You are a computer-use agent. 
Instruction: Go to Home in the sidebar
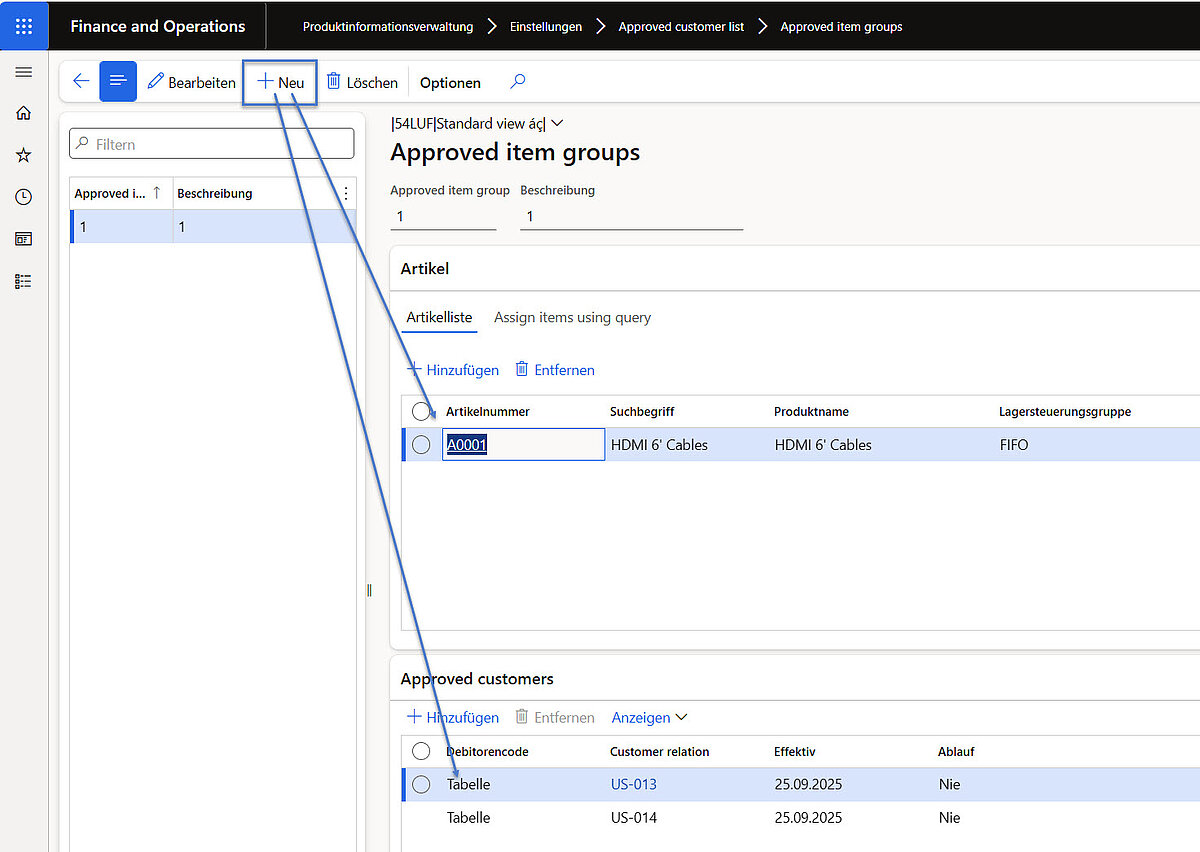[24, 113]
